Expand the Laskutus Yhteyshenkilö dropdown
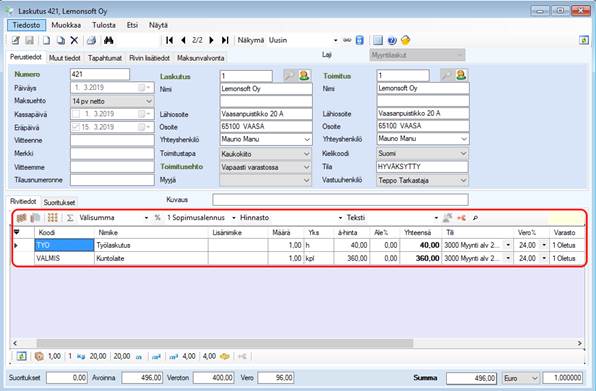Image resolution: width=596 pixels, height=391 pixels. point(307,139)
